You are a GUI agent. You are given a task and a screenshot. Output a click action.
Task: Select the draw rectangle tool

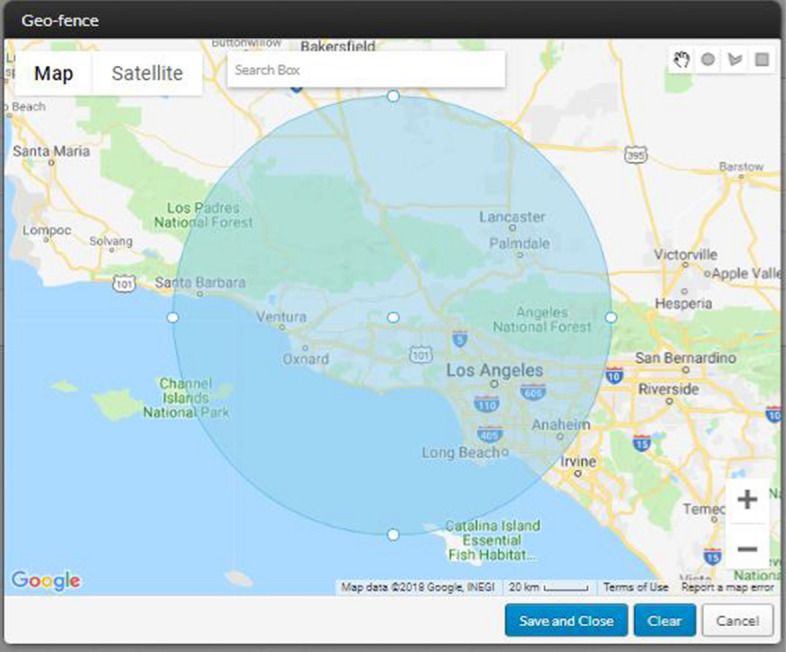(762, 59)
